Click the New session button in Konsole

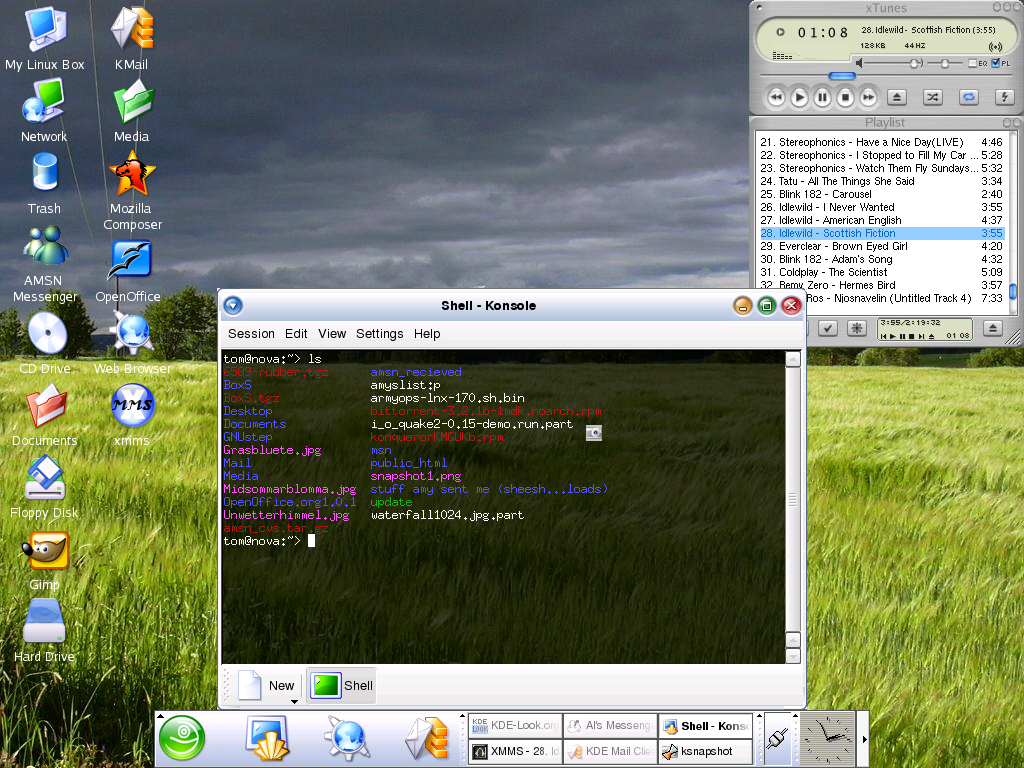pos(265,686)
